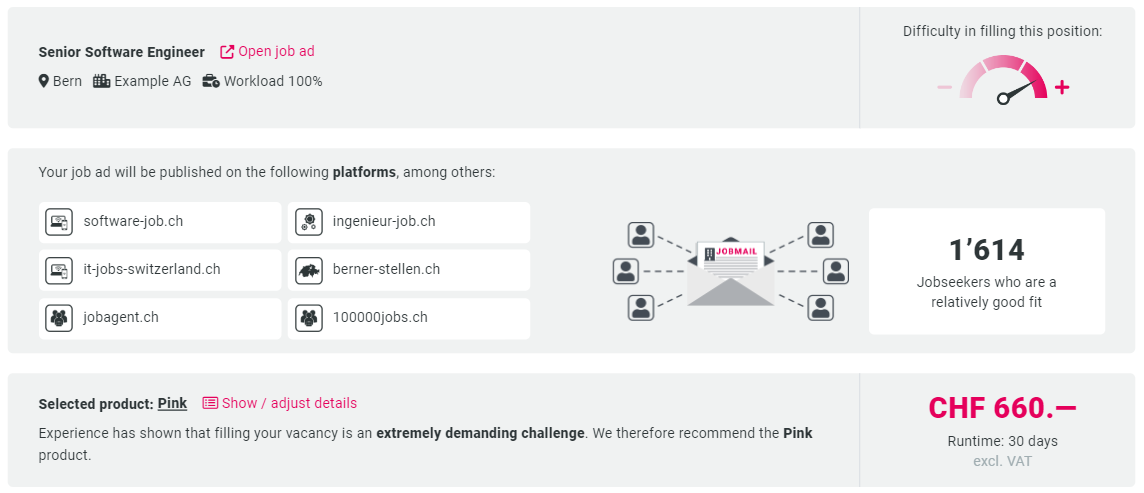
Task: Click the Show / adjust details link
Action: 289,403
